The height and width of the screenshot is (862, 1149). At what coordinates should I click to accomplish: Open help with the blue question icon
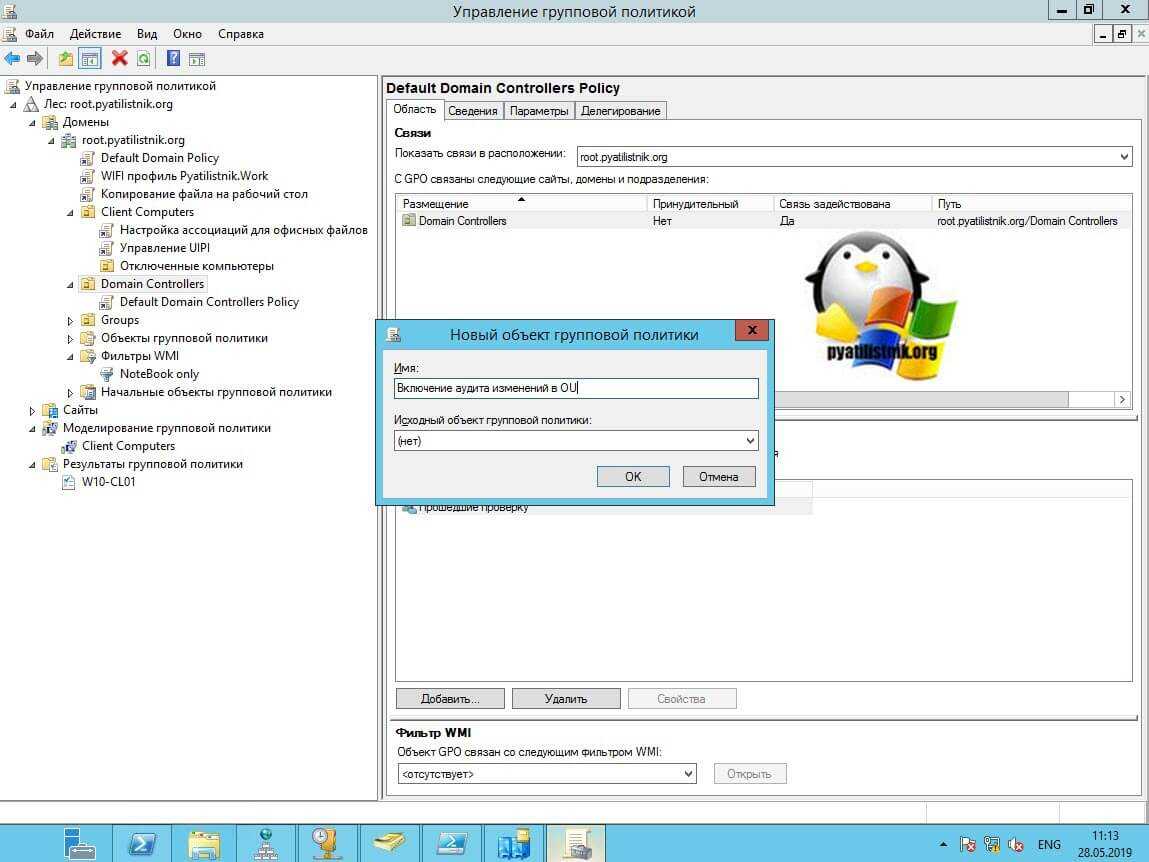[x=173, y=59]
